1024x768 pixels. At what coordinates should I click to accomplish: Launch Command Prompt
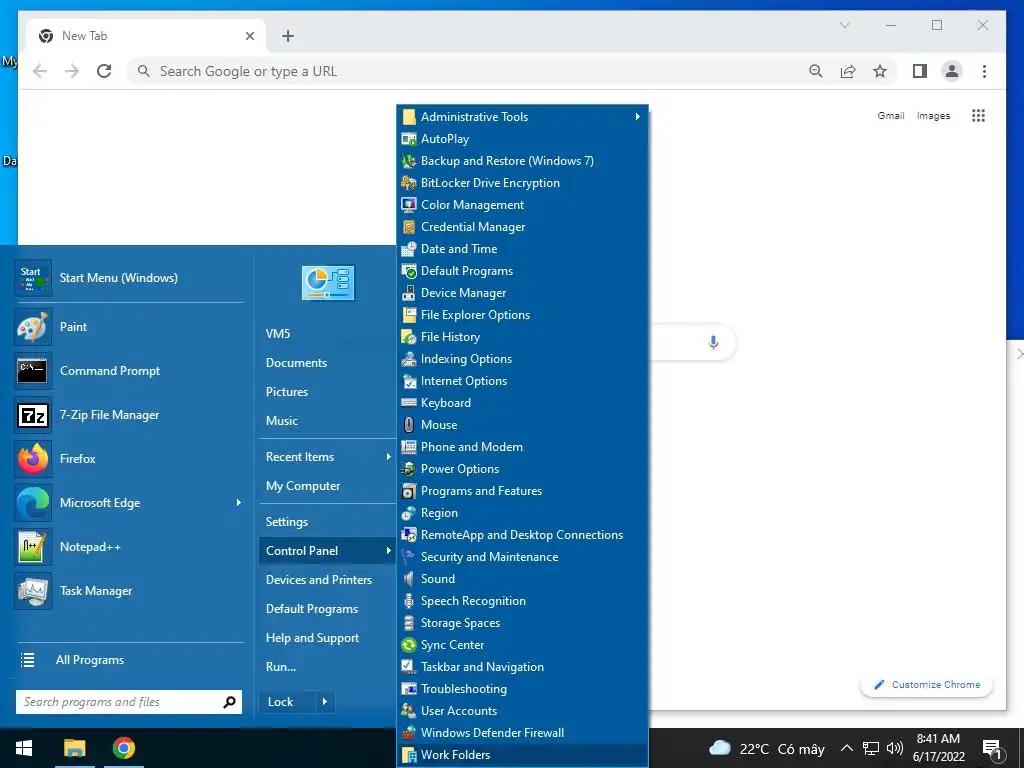pos(129,371)
